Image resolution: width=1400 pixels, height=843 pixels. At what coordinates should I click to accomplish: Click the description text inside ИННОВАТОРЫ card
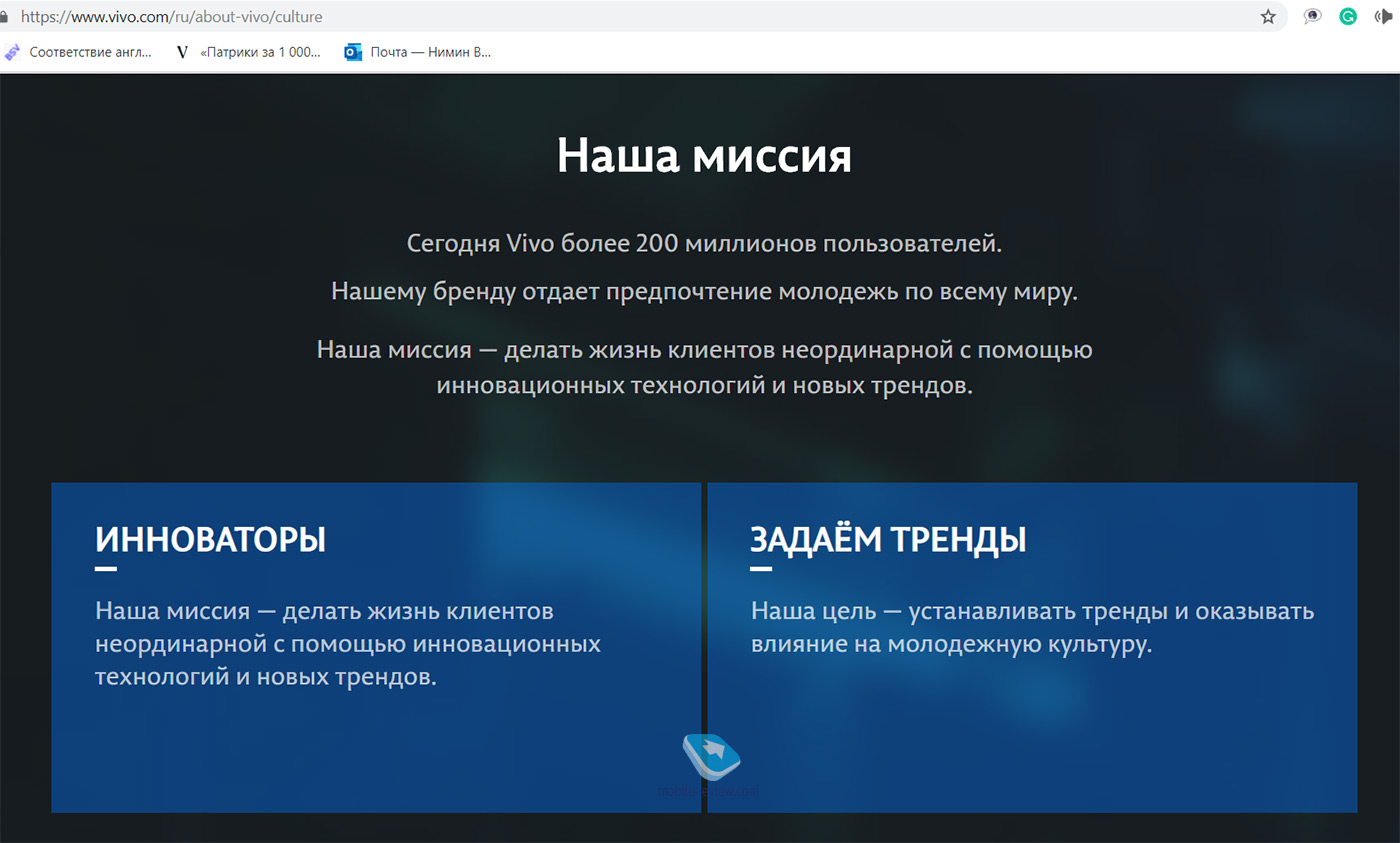point(348,643)
